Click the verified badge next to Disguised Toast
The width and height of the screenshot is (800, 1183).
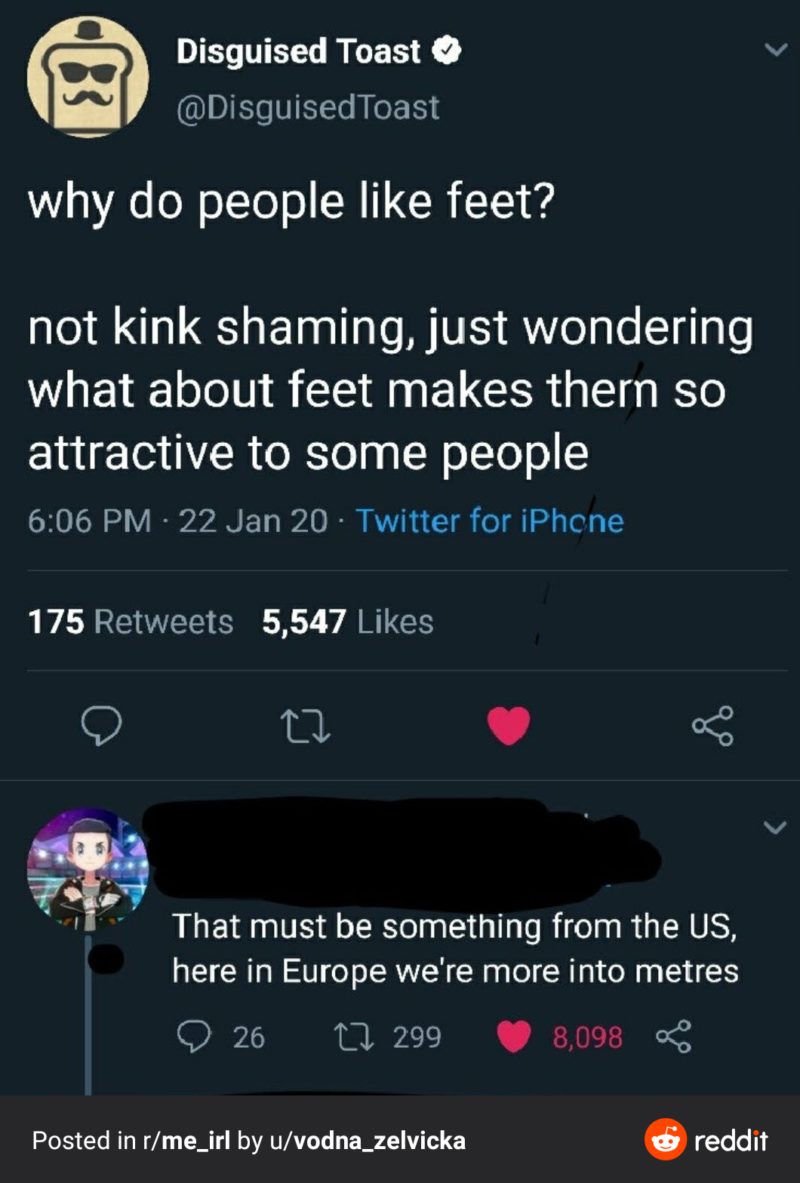(x=446, y=51)
